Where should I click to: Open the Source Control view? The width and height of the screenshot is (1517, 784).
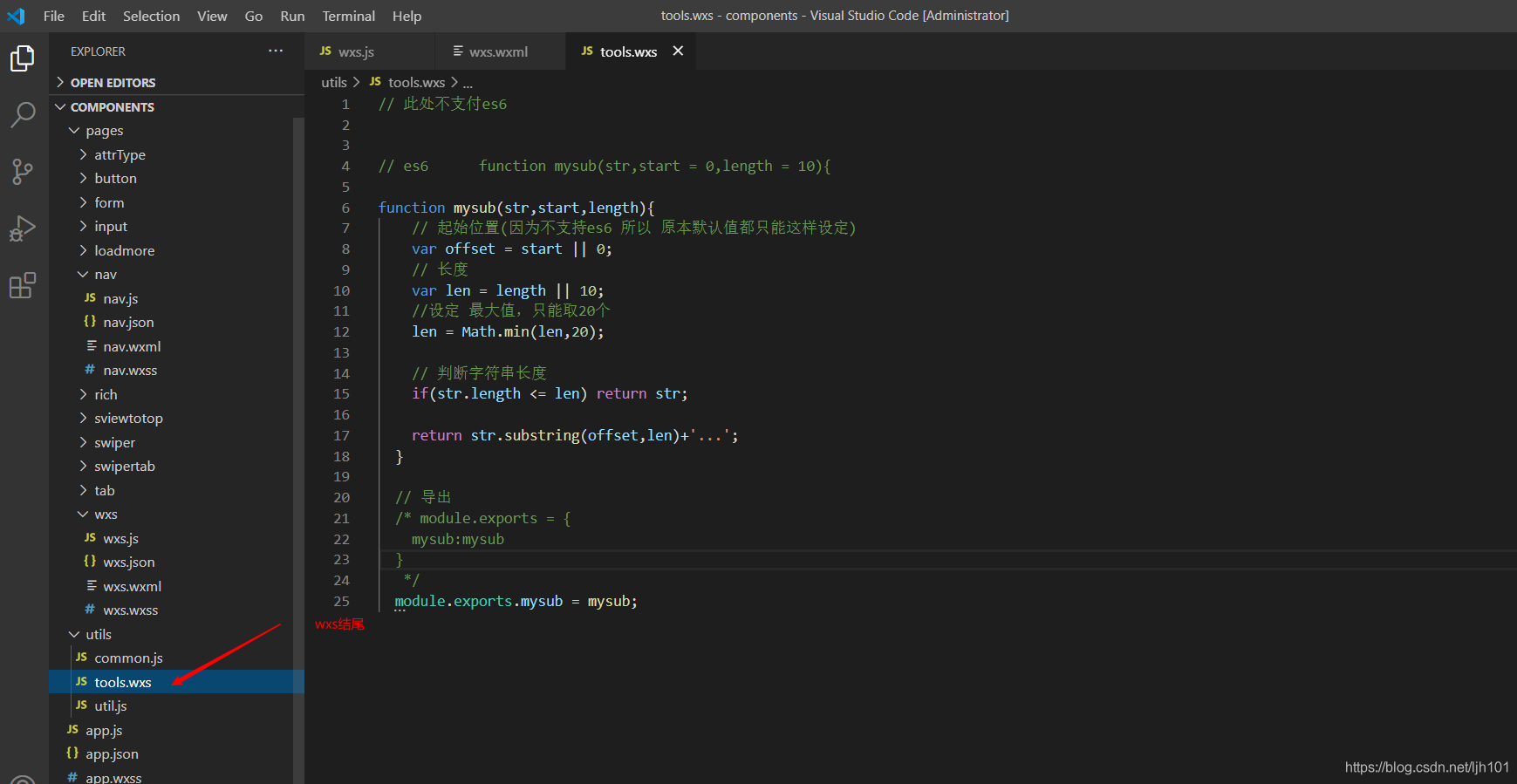pyautogui.click(x=23, y=171)
